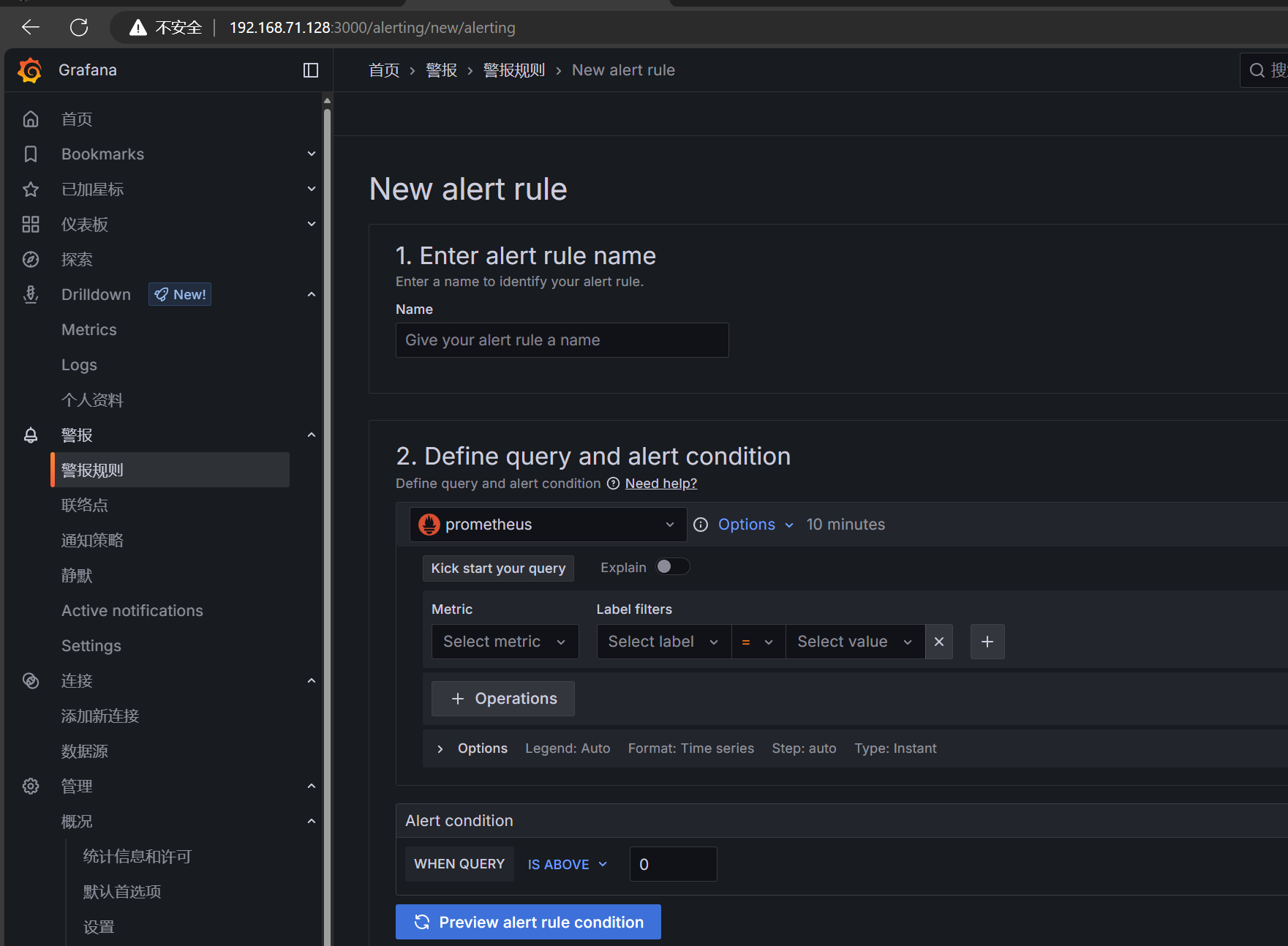Viewport: 1288px width, 946px height.
Task: Open the IS ABOVE condition dropdown
Action: [568, 864]
